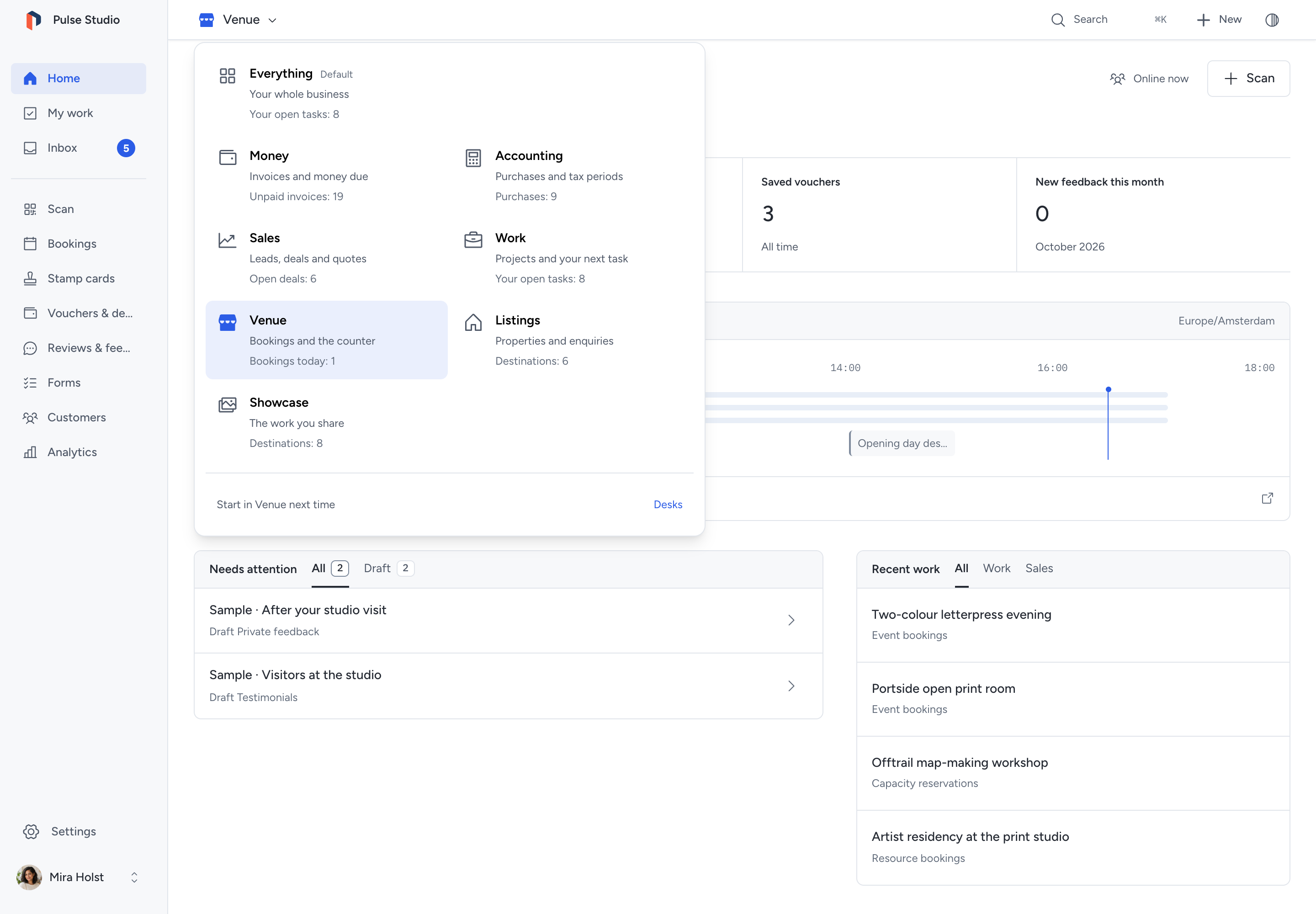Select Listings desk option

pos(572,340)
